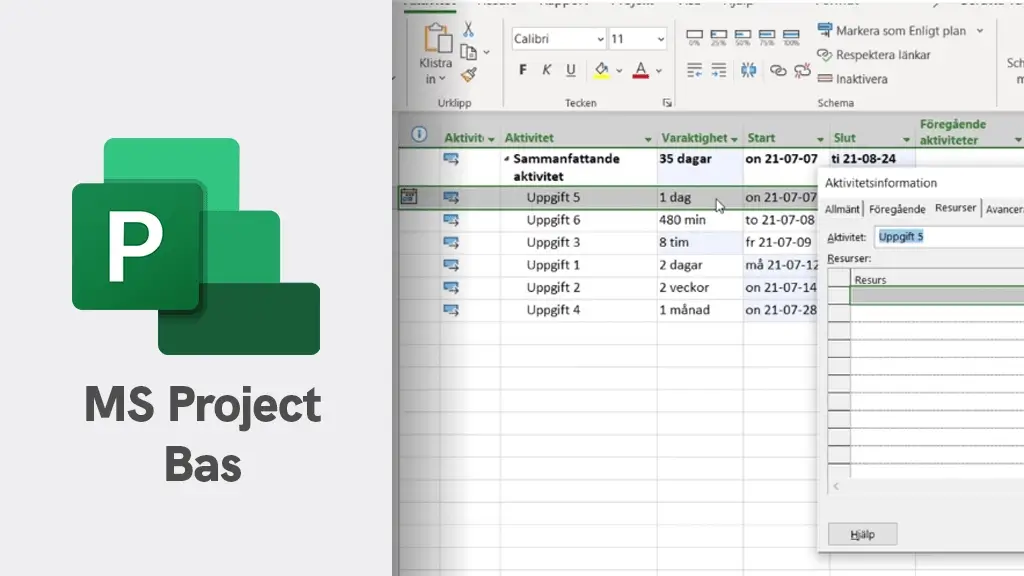Click the Hjälp button
The image size is (1024, 576).
tap(861, 533)
